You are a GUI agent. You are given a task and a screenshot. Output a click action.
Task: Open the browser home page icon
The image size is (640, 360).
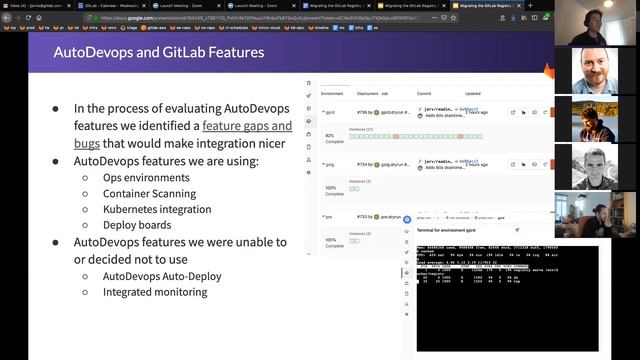pos(39,18)
